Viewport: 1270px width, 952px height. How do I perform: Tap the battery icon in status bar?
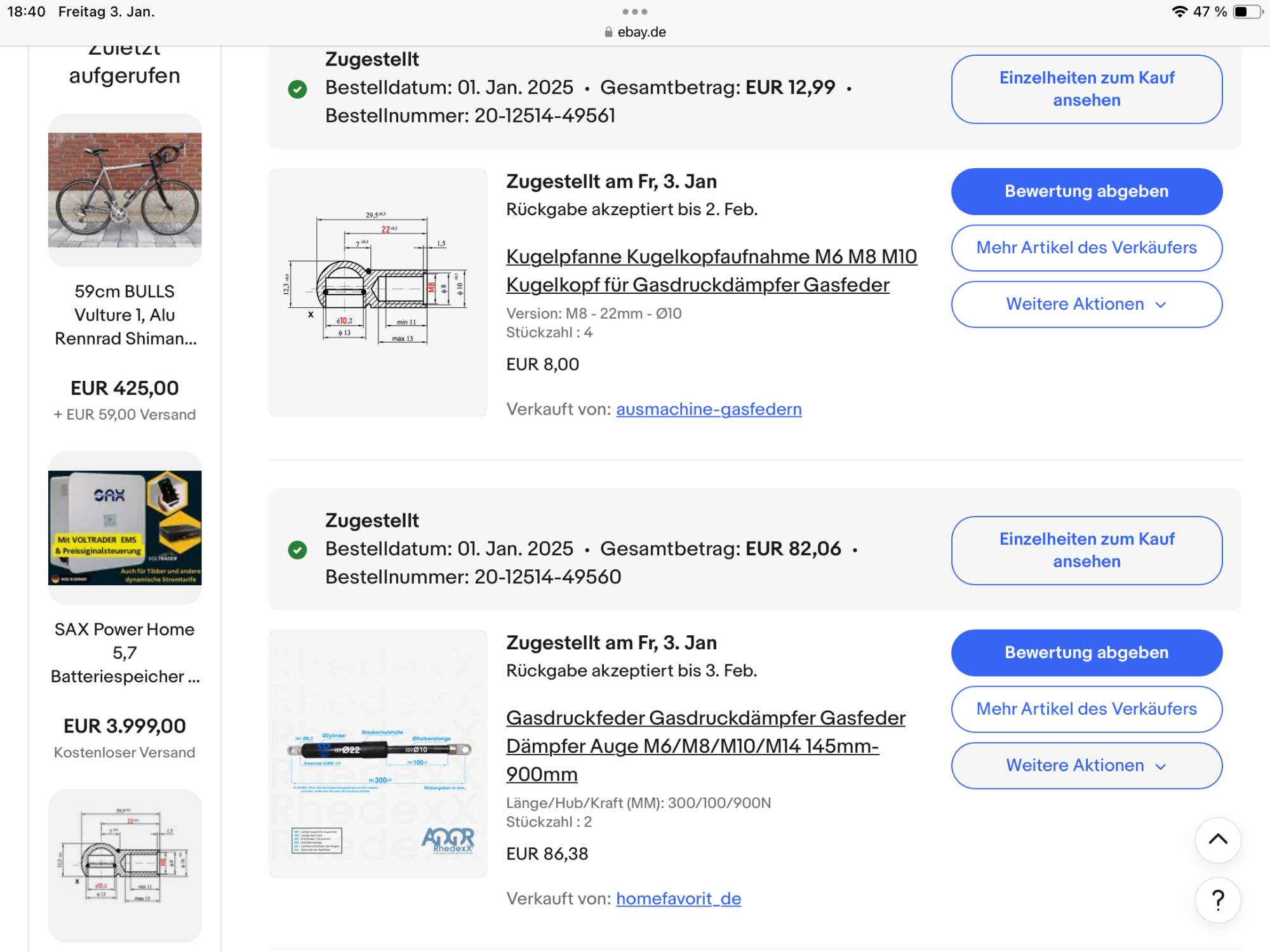[x=1247, y=11]
